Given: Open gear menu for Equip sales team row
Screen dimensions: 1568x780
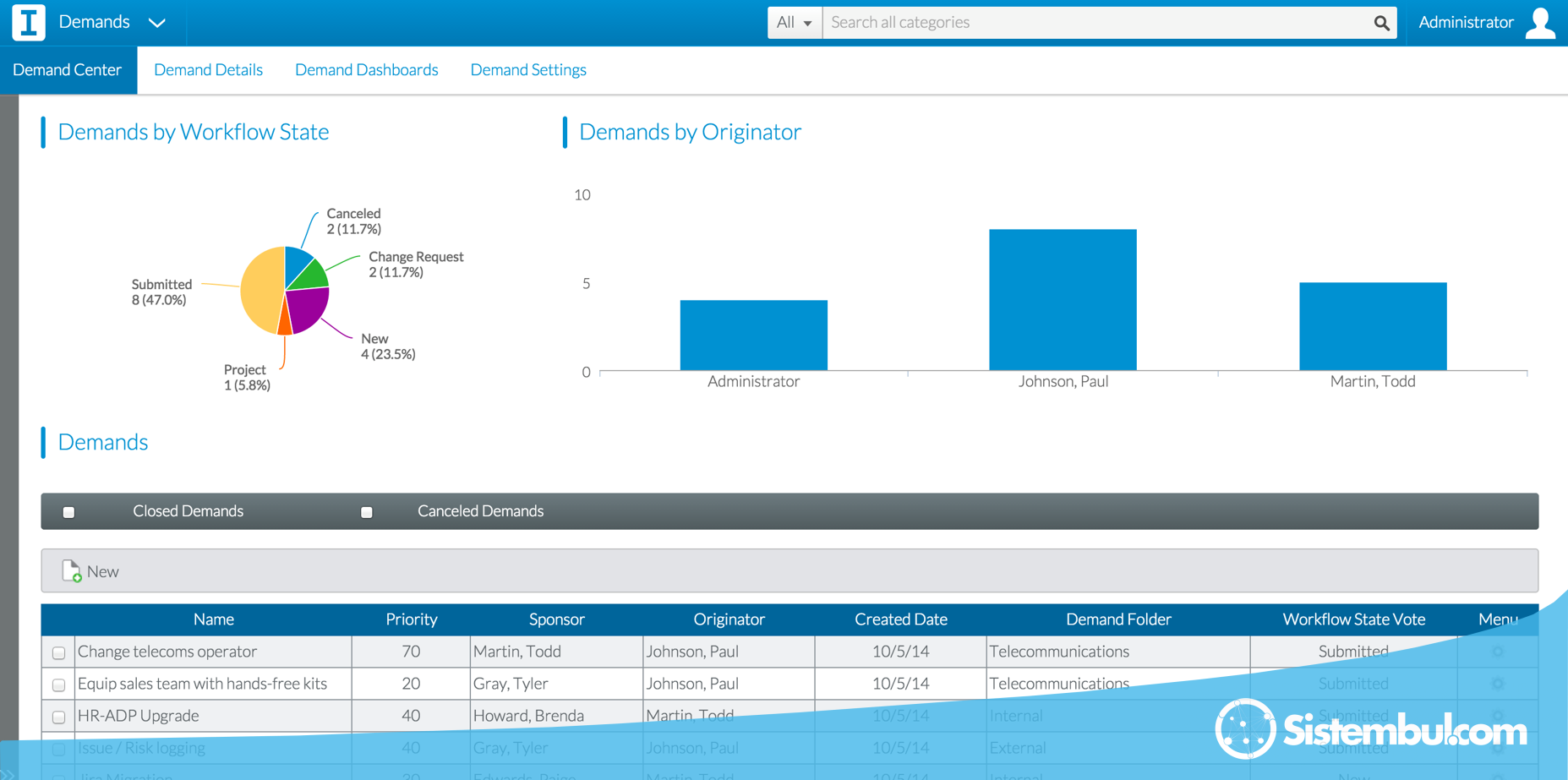Looking at the screenshot, I should [1497, 684].
